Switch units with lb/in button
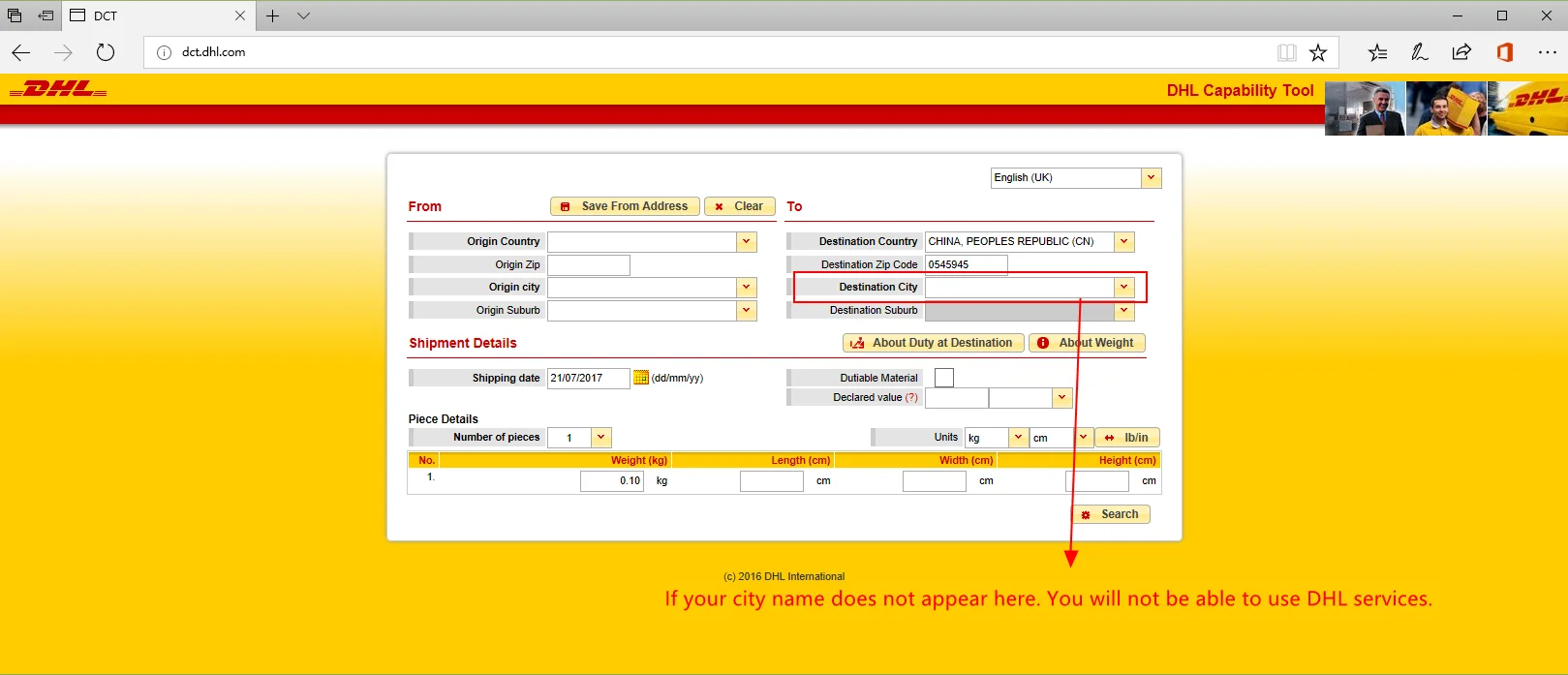 (x=1126, y=438)
